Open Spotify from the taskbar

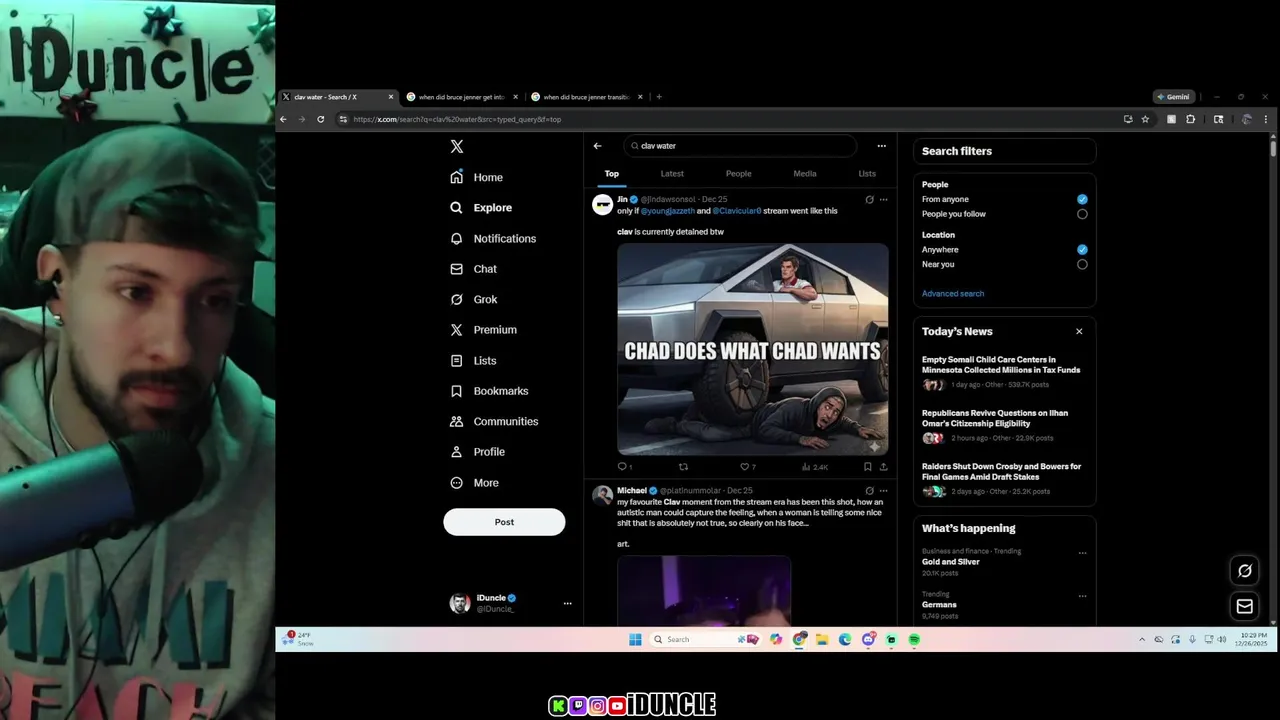(915, 640)
